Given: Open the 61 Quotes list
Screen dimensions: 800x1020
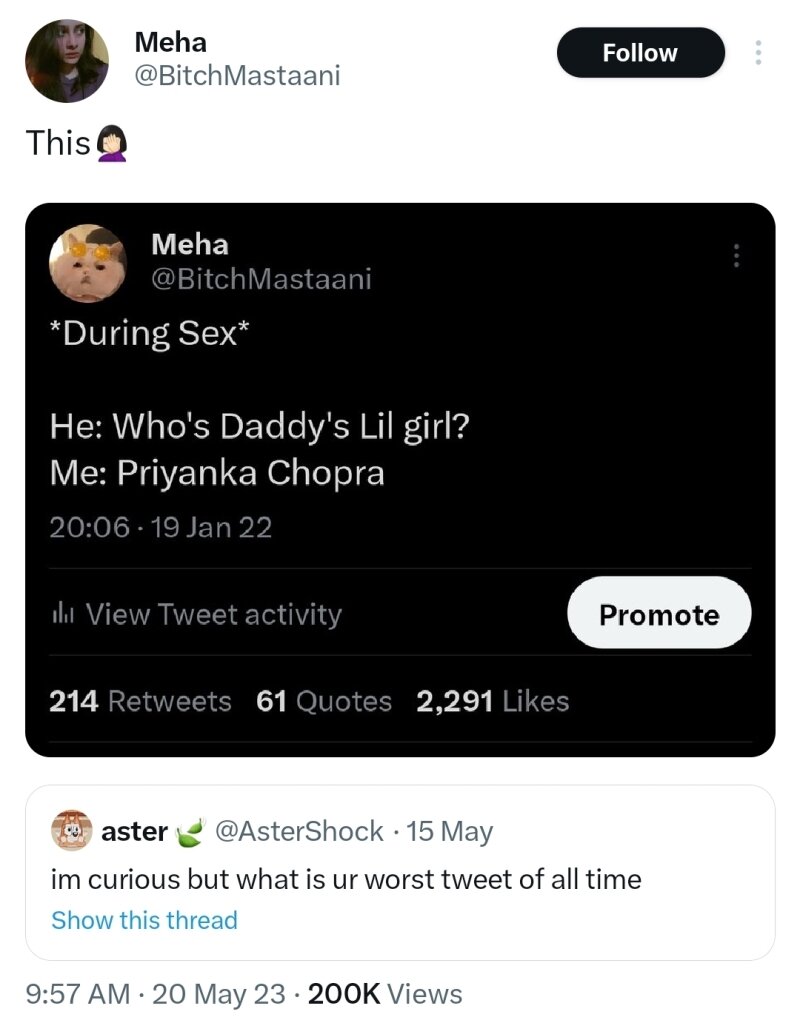Looking at the screenshot, I should [323, 701].
